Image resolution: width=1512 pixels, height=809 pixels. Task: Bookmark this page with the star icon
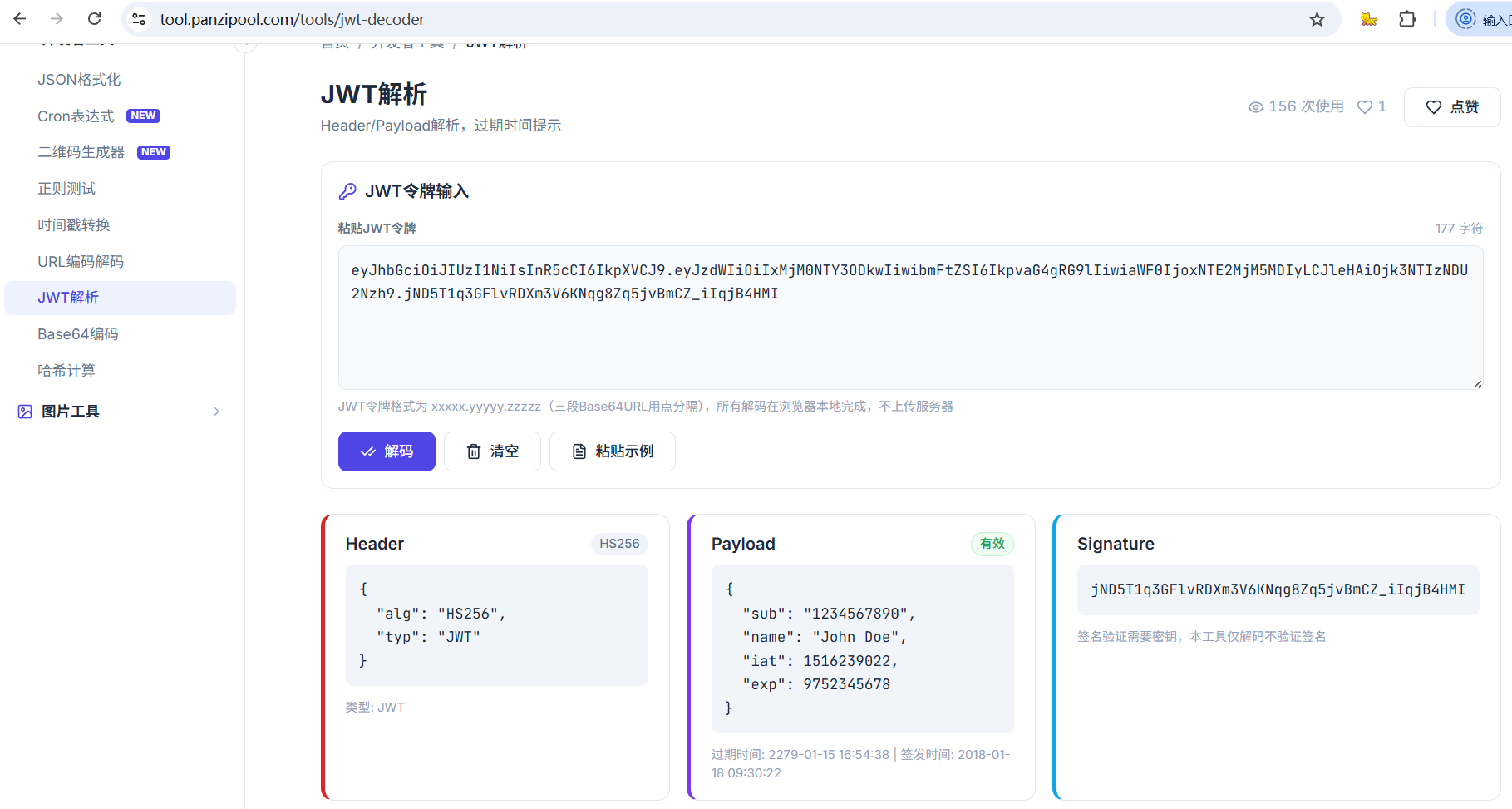point(1317,19)
